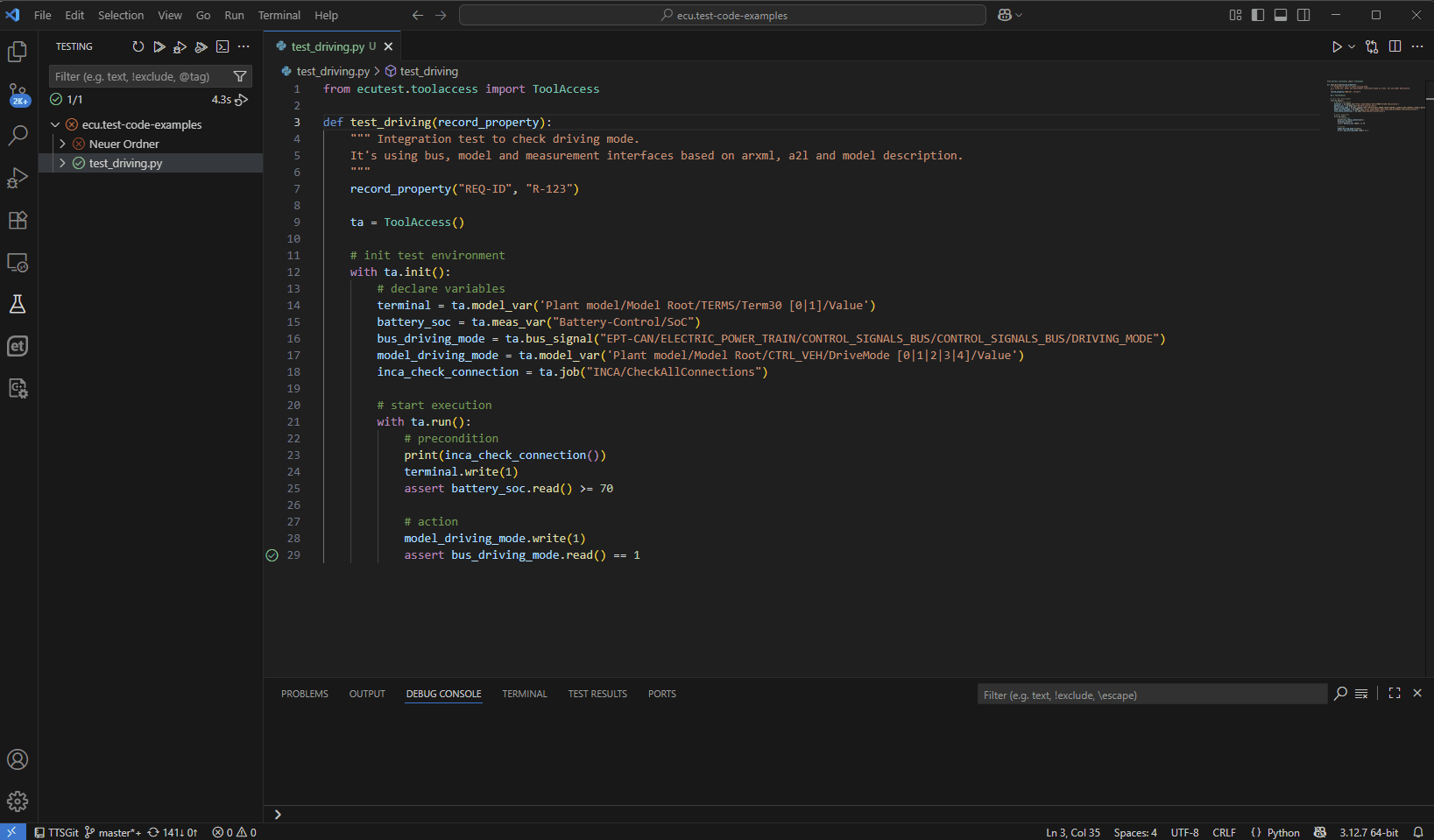Go forward using navigation arrow
The height and width of the screenshot is (840, 1434).
(x=441, y=15)
